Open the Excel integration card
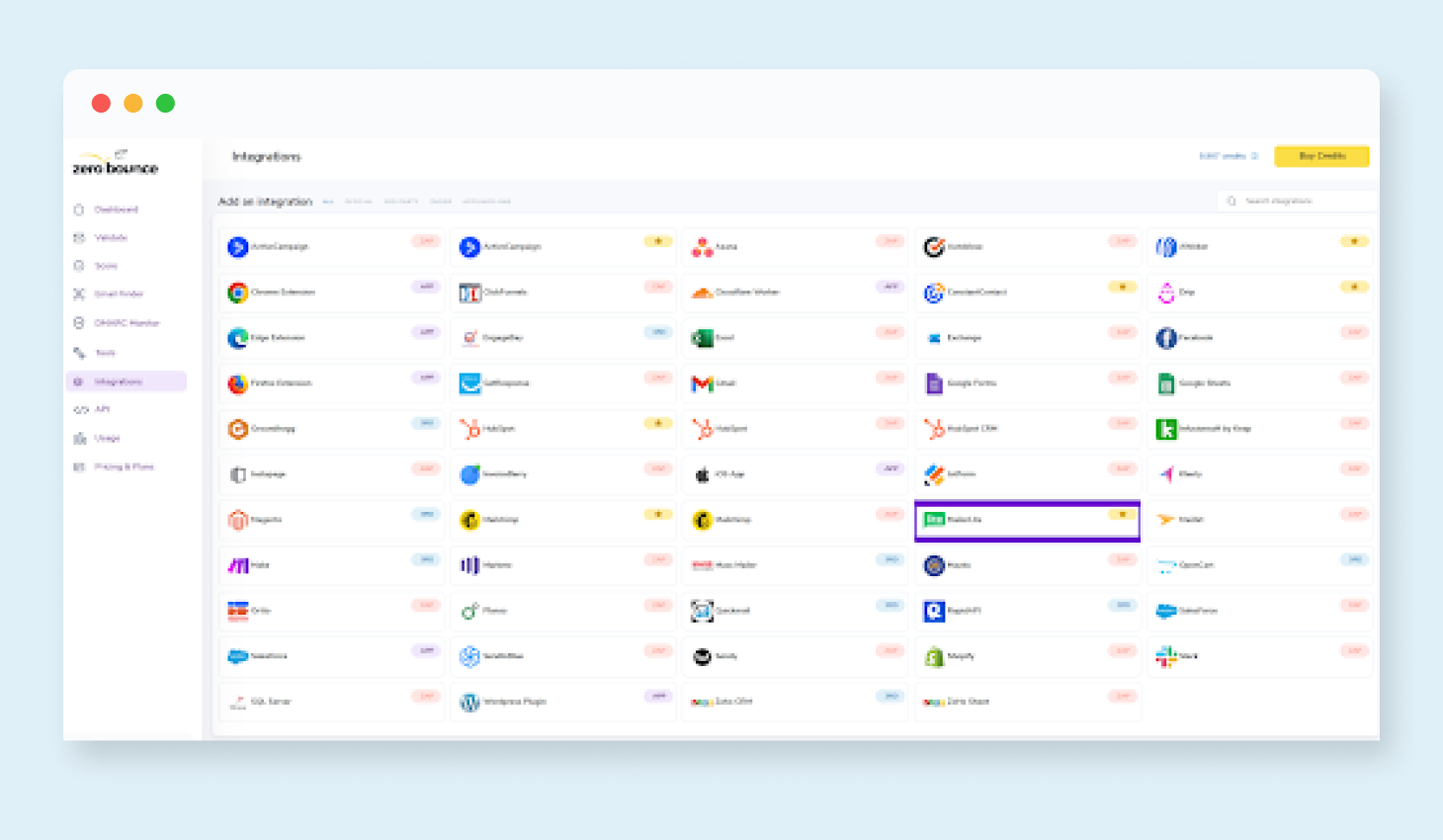The height and width of the screenshot is (840, 1443). pos(794,338)
